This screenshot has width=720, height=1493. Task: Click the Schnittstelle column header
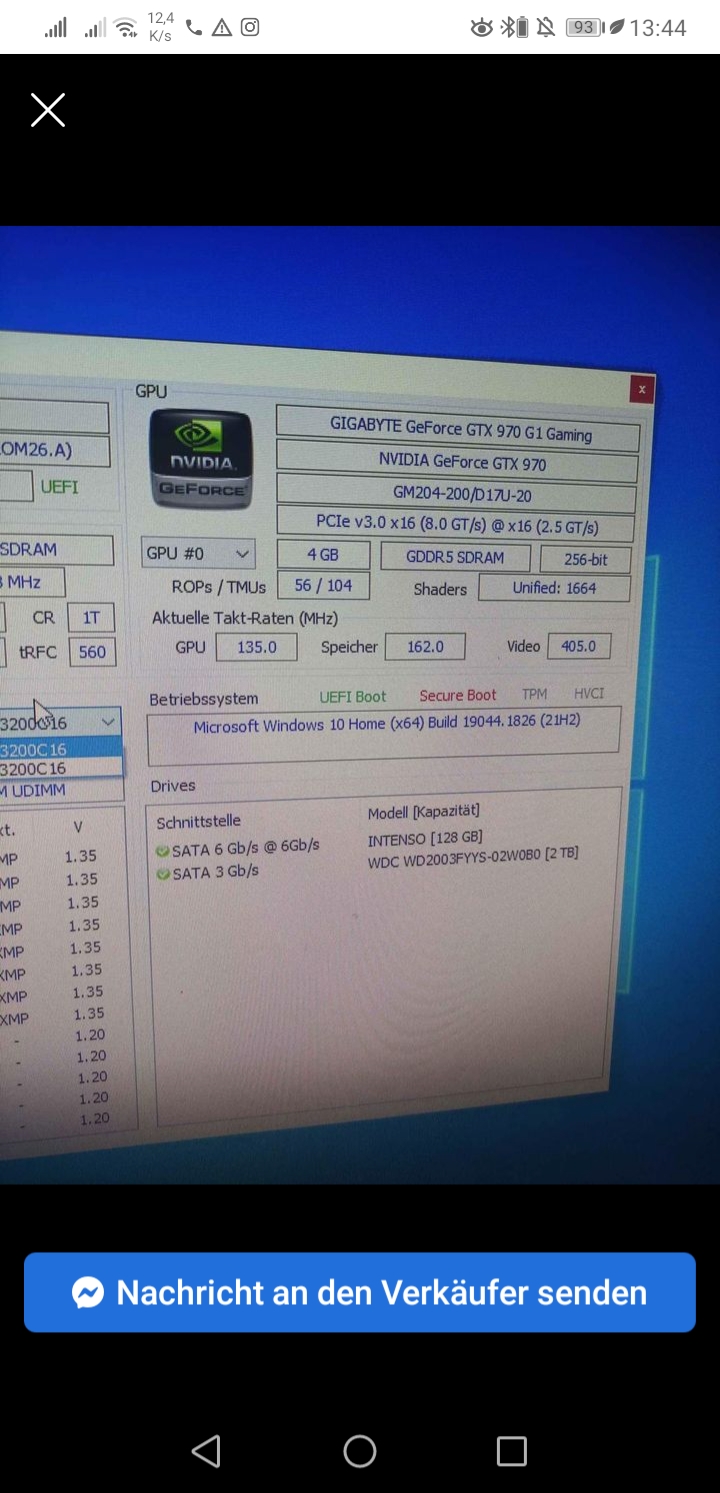199,821
